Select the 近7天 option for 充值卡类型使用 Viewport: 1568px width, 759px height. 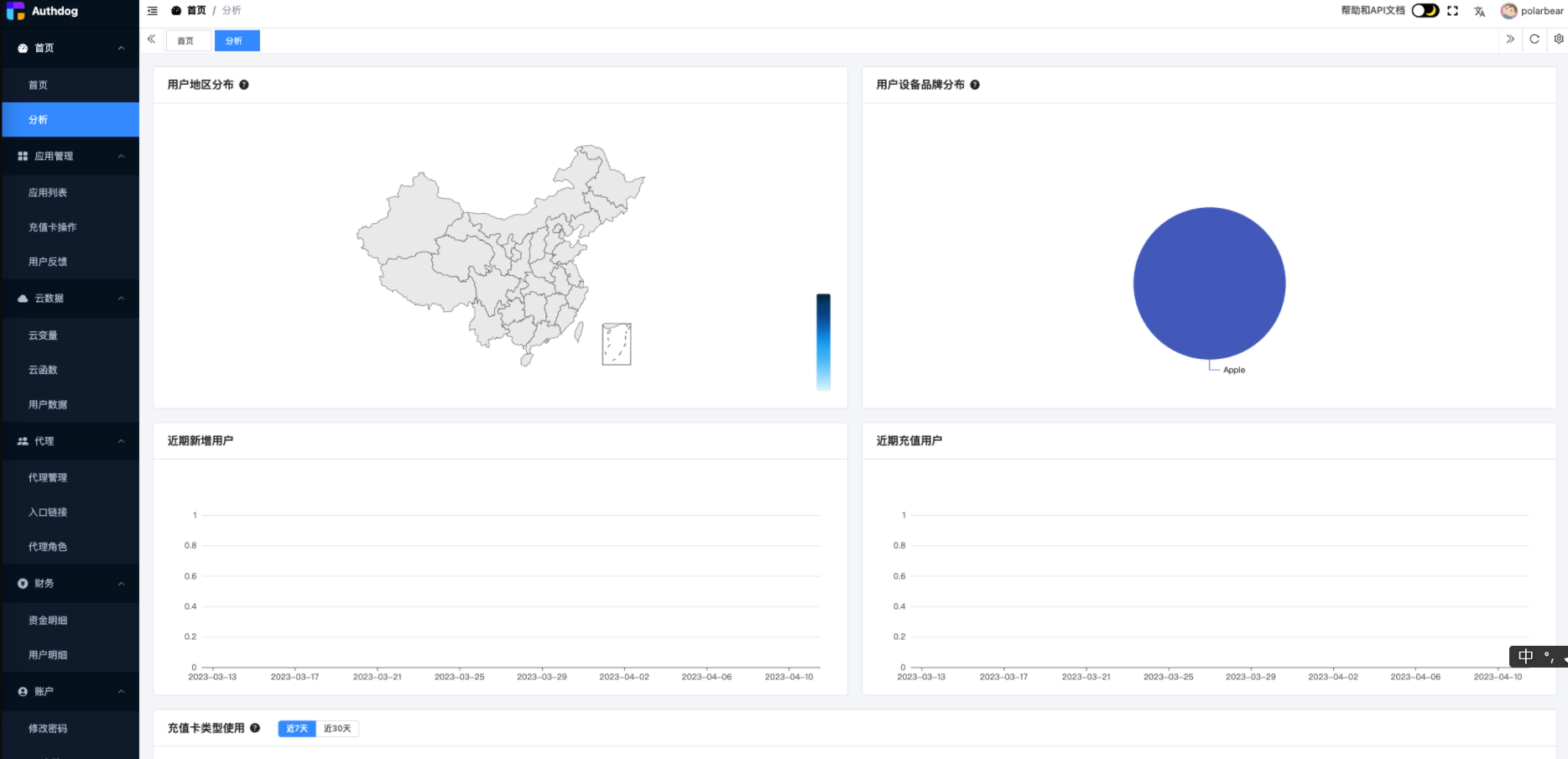(x=296, y=729)
